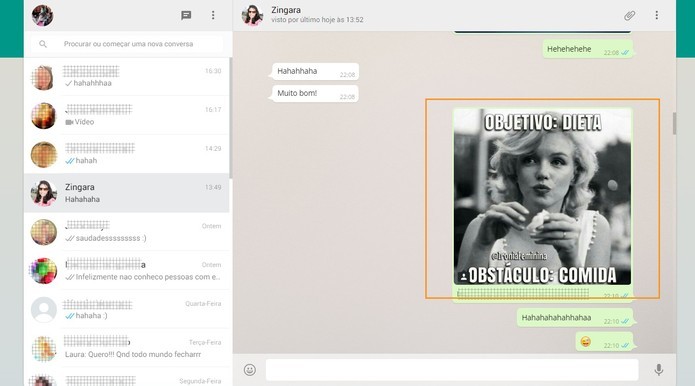The width and height of the screenshot is (695, 386).
Task: Open Terça-Feira chat 'Laura: Quero!!!'
Action: coord(127,348)
